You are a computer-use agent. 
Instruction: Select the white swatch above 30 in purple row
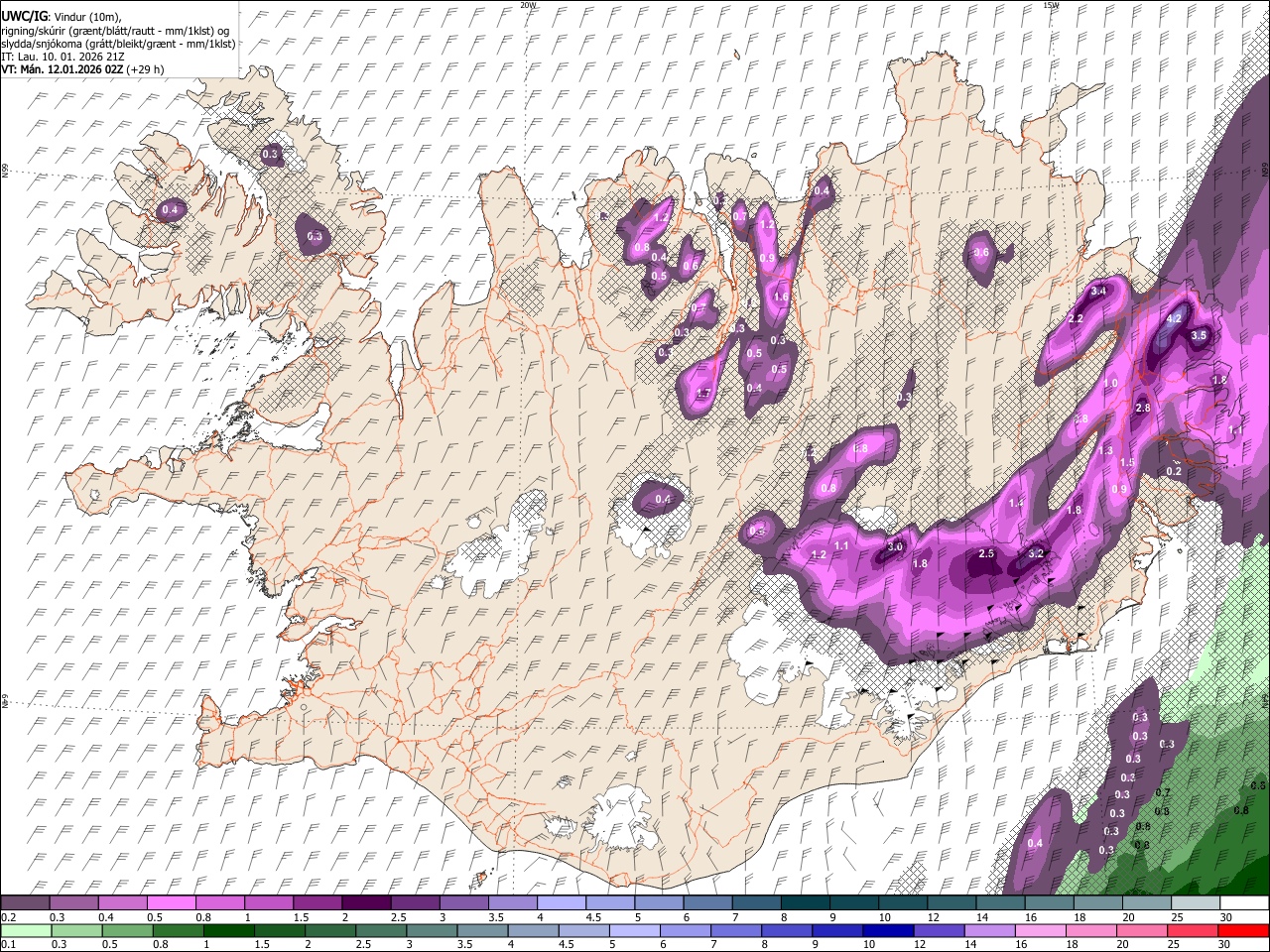pyautogui.click(x=1244, y=903)
